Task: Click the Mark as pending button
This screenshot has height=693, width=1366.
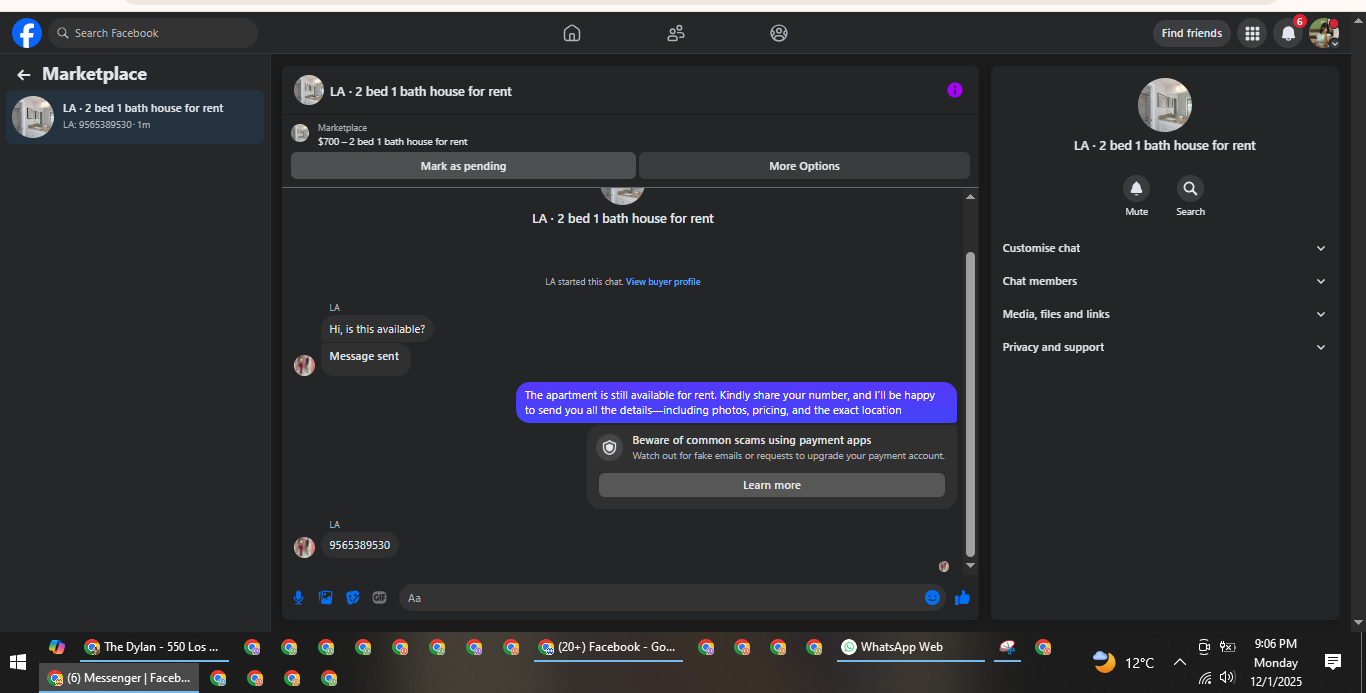Action: (463, 166)
